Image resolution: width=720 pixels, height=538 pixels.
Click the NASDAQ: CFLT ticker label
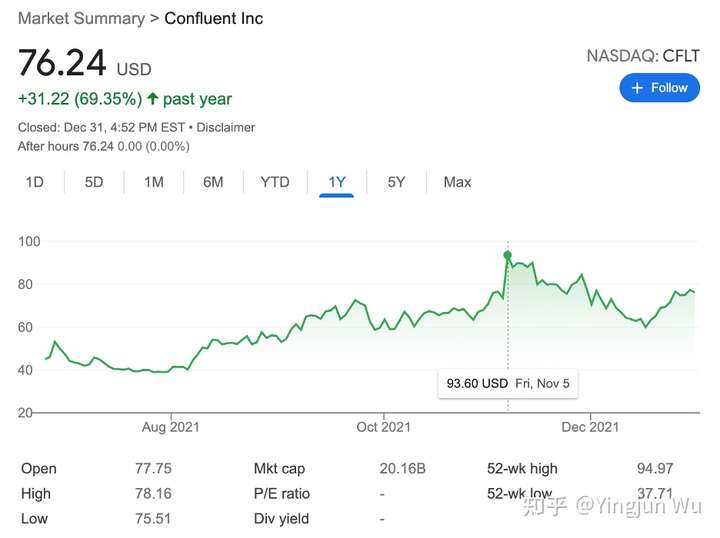(x=643, y=56)
